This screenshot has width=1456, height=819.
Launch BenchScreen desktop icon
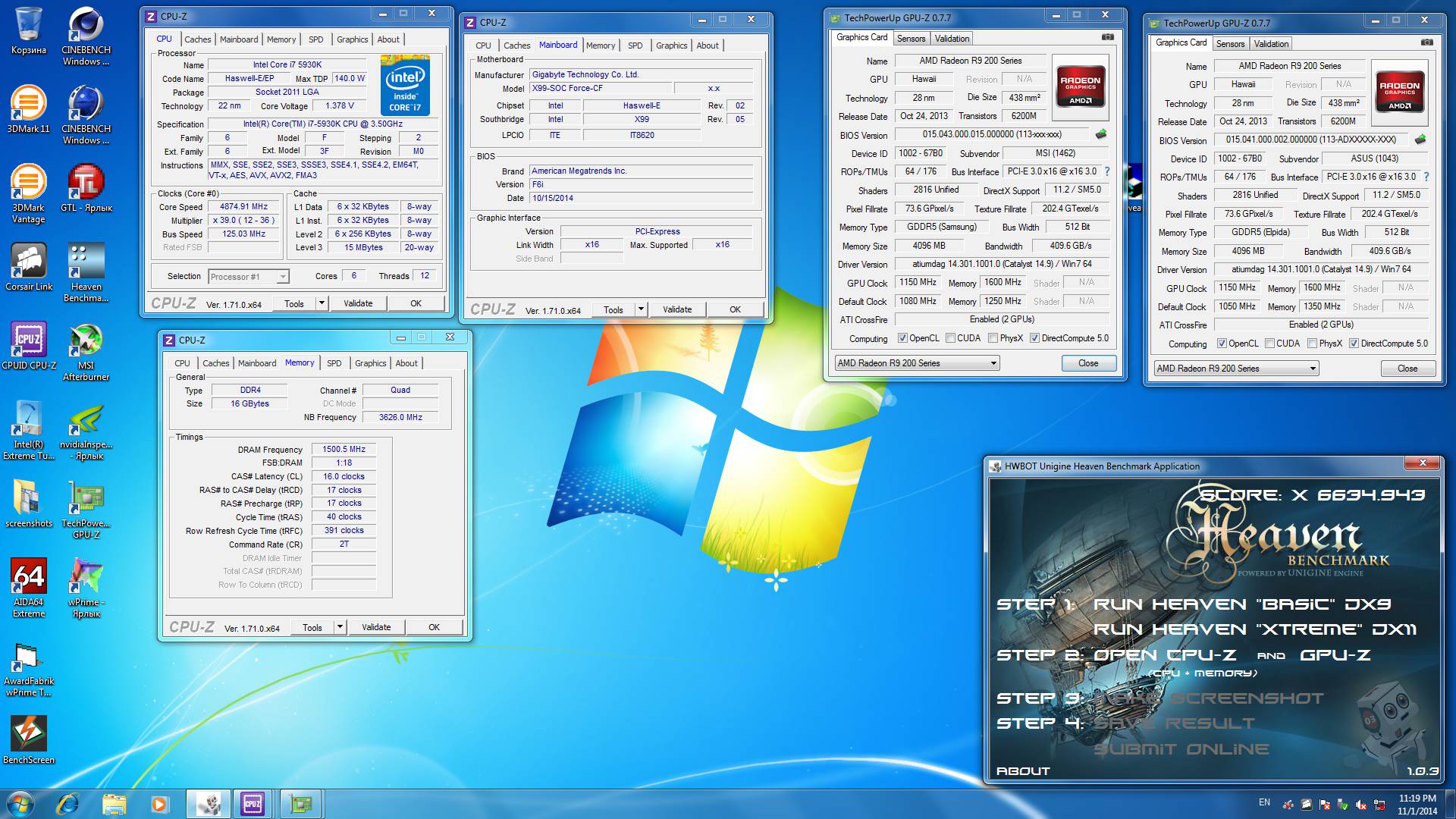pyautogui.click(x=29, y=739)
